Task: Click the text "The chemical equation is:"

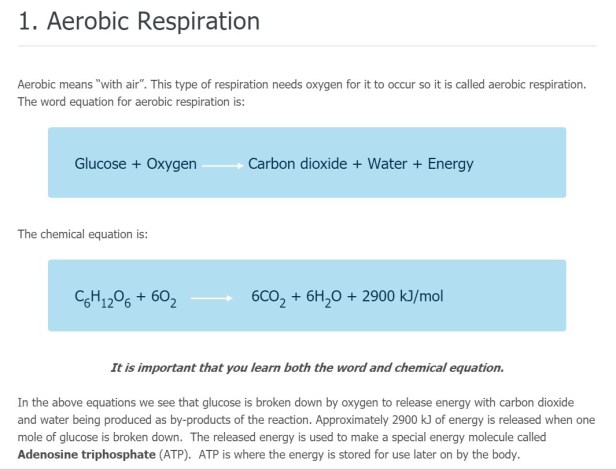Action: 83,233
